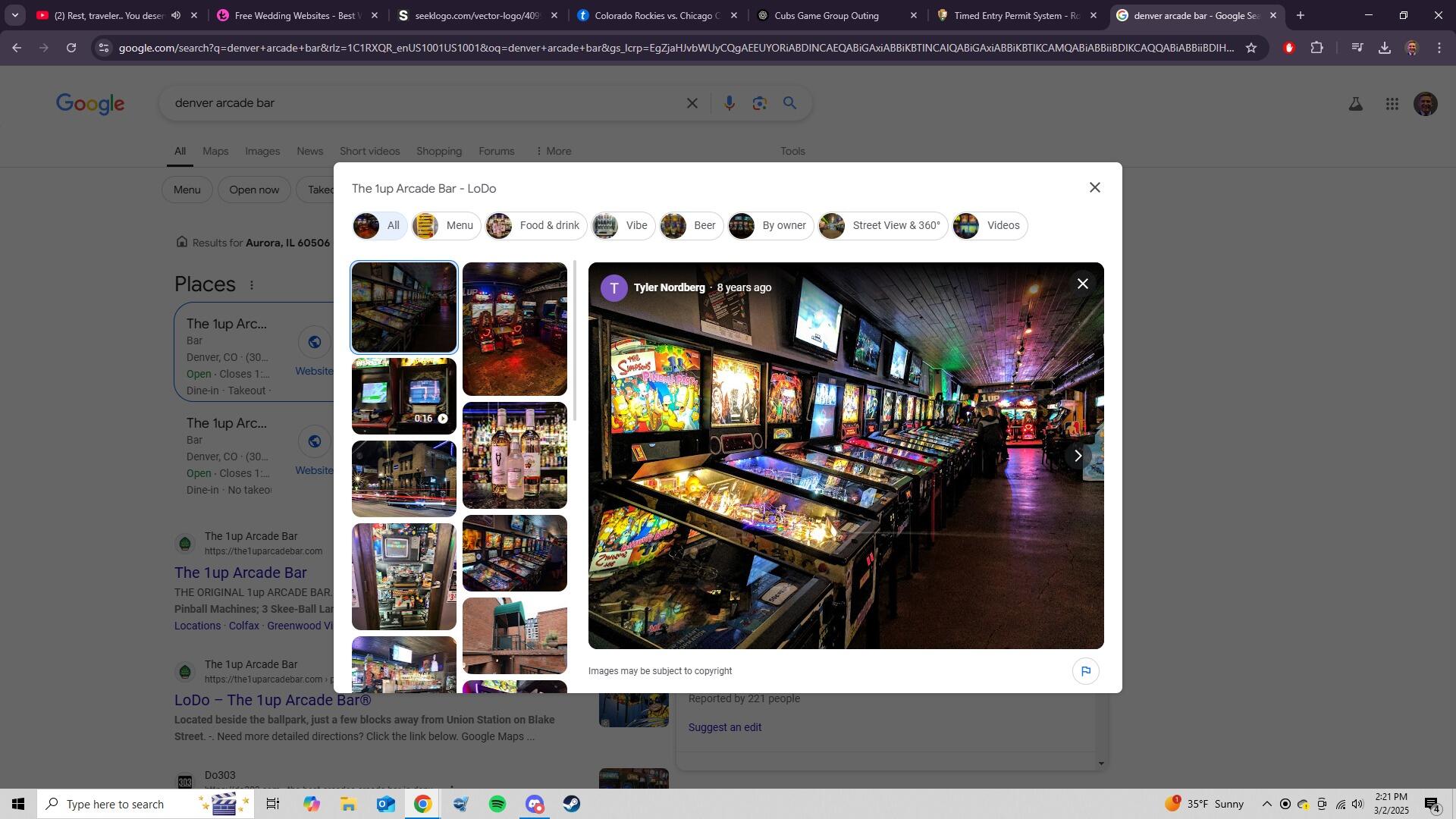
Task: Open Tyler Nordberg contributor profile
Action: click(669, 287)
